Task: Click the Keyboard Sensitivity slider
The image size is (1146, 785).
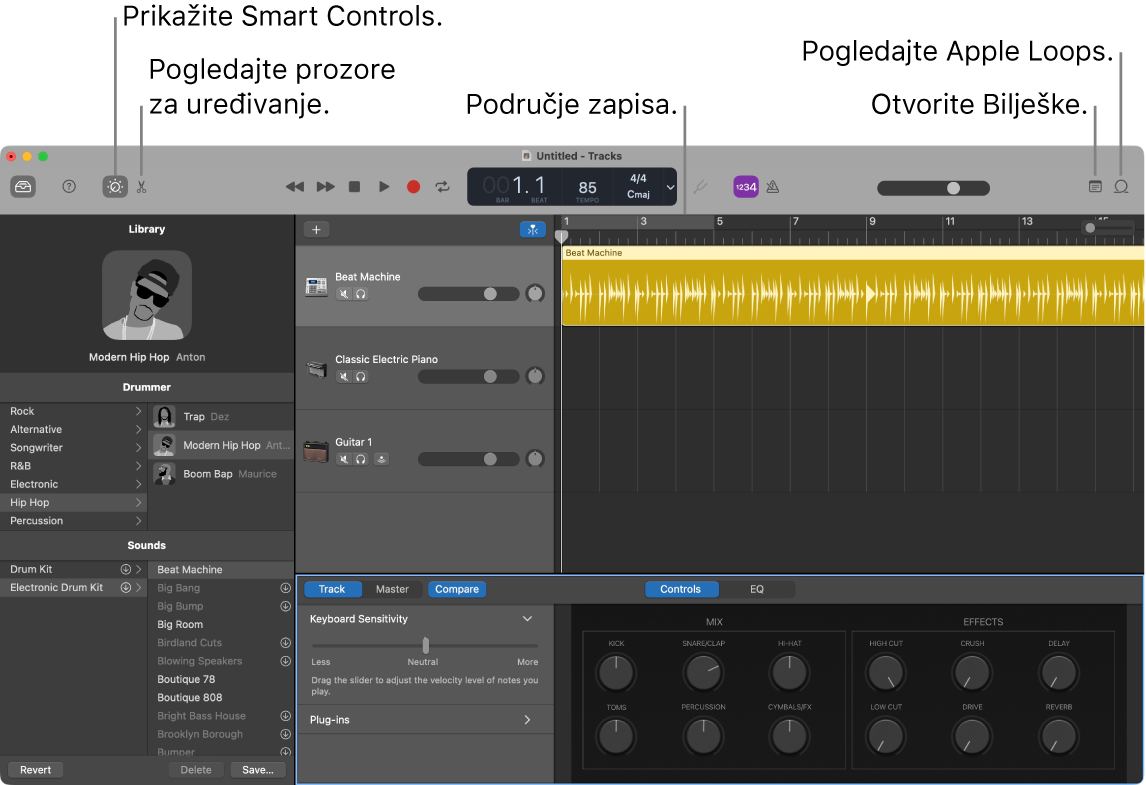Action: pyautogui.click(x=425, y=645)
